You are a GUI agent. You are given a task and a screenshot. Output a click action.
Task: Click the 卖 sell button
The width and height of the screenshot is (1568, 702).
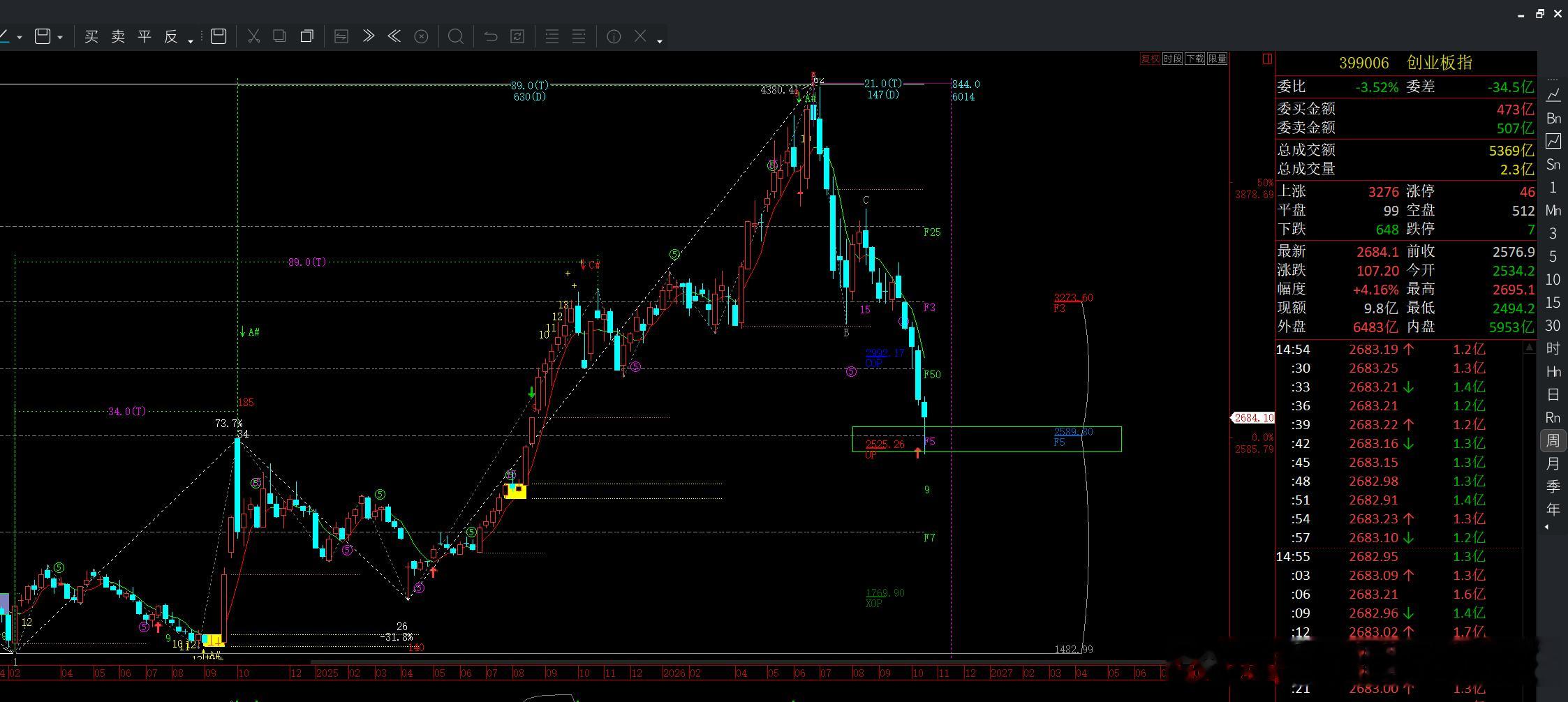118,36
